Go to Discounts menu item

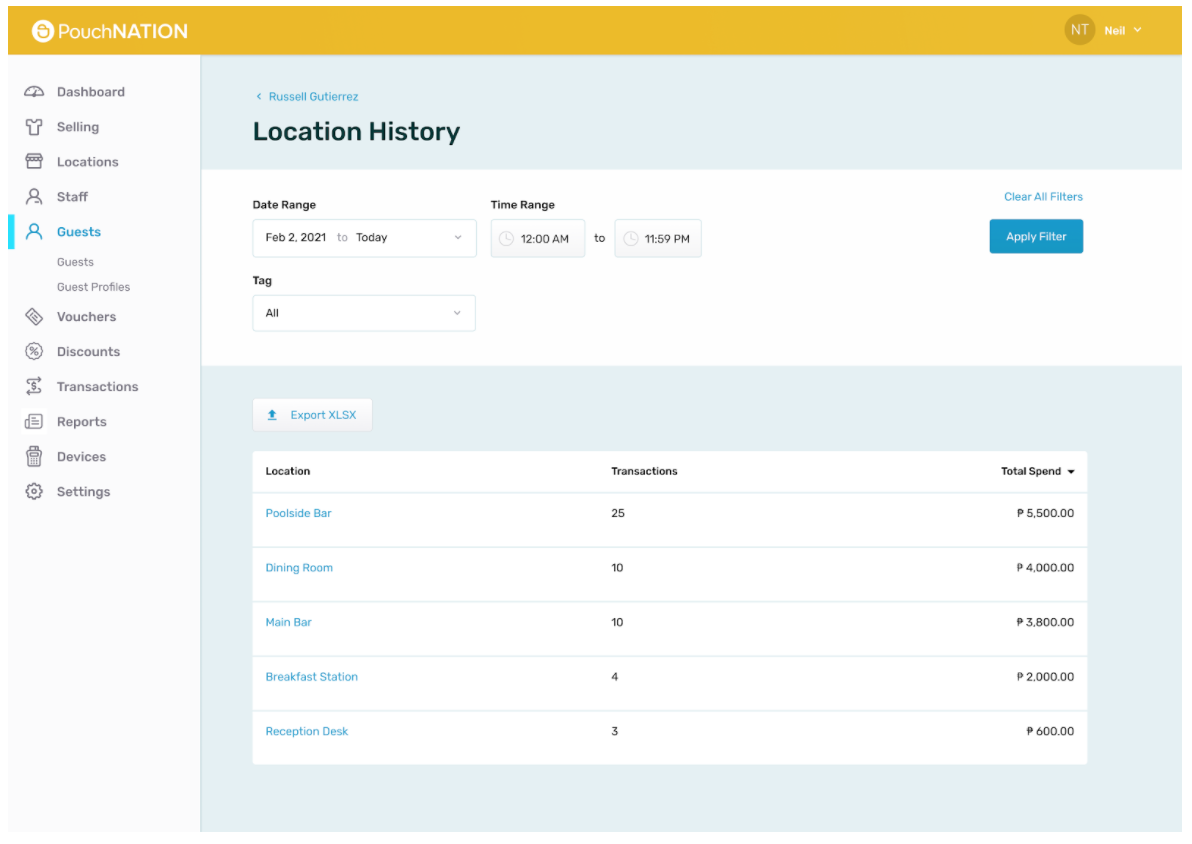(88, 352)
